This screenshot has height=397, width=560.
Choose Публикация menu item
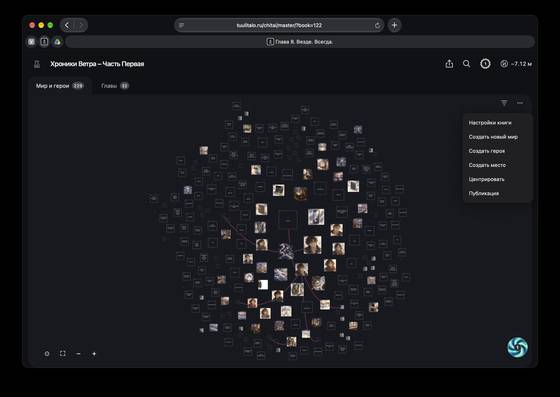pyautogui.click(x=484, y=193)
